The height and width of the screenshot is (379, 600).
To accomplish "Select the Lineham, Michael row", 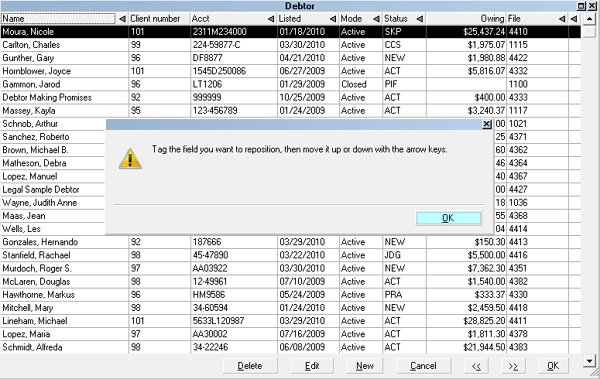I will (290, 321).
